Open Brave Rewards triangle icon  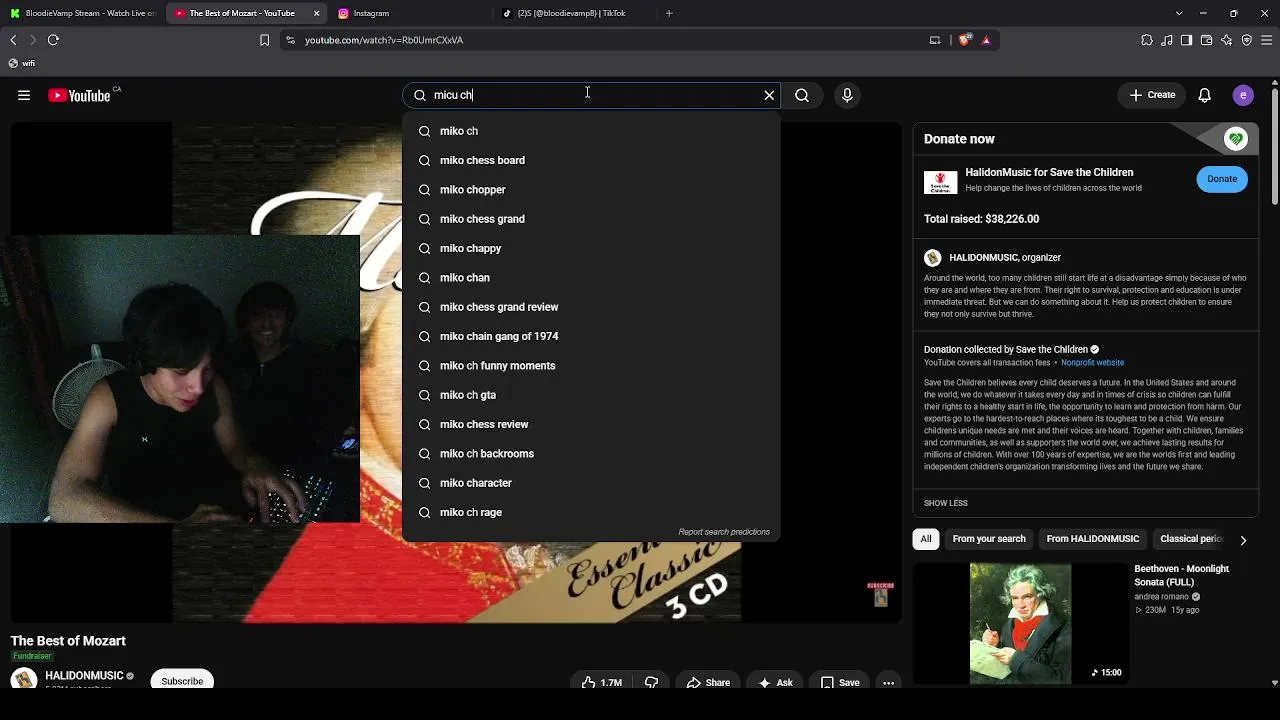[986, 40]
